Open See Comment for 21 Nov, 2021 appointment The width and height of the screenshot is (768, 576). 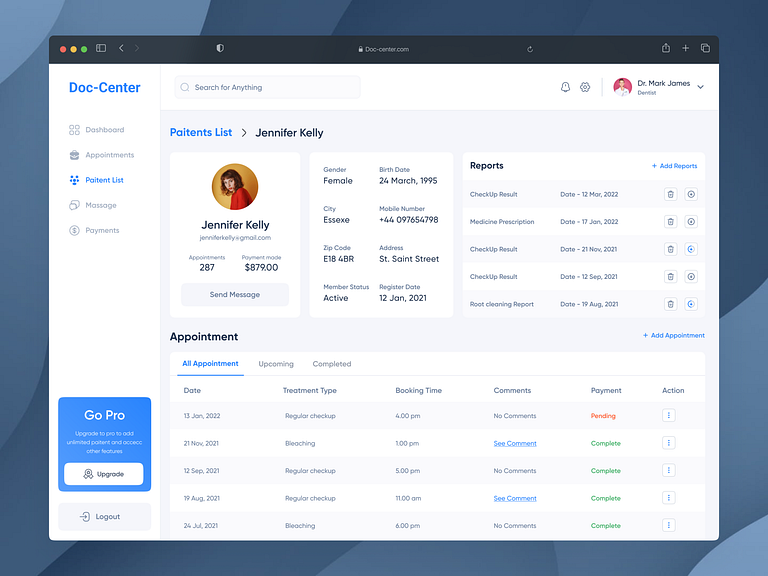[x=515, y=443]
